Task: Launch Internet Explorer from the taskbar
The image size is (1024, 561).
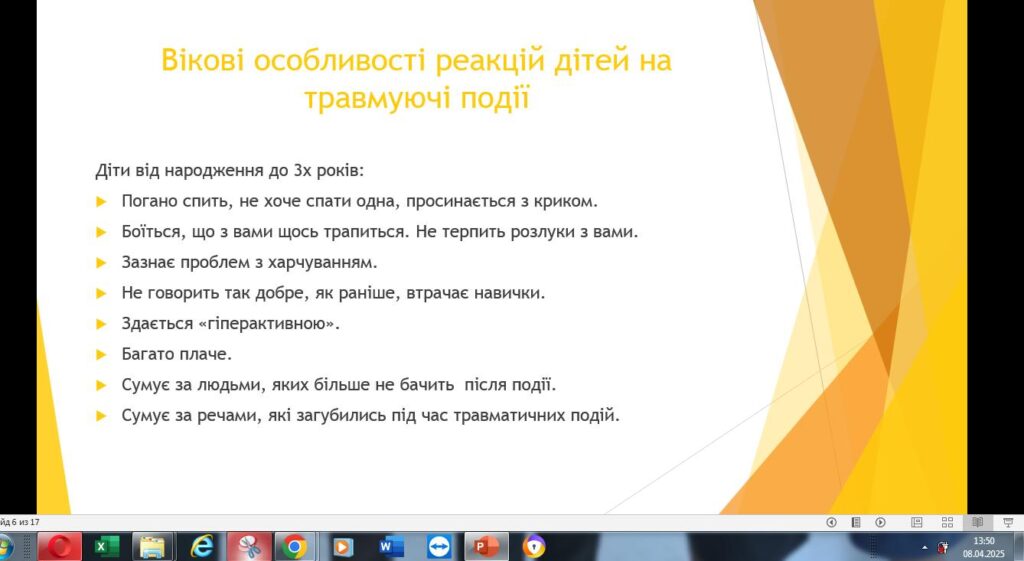Action: coord(200,547)
